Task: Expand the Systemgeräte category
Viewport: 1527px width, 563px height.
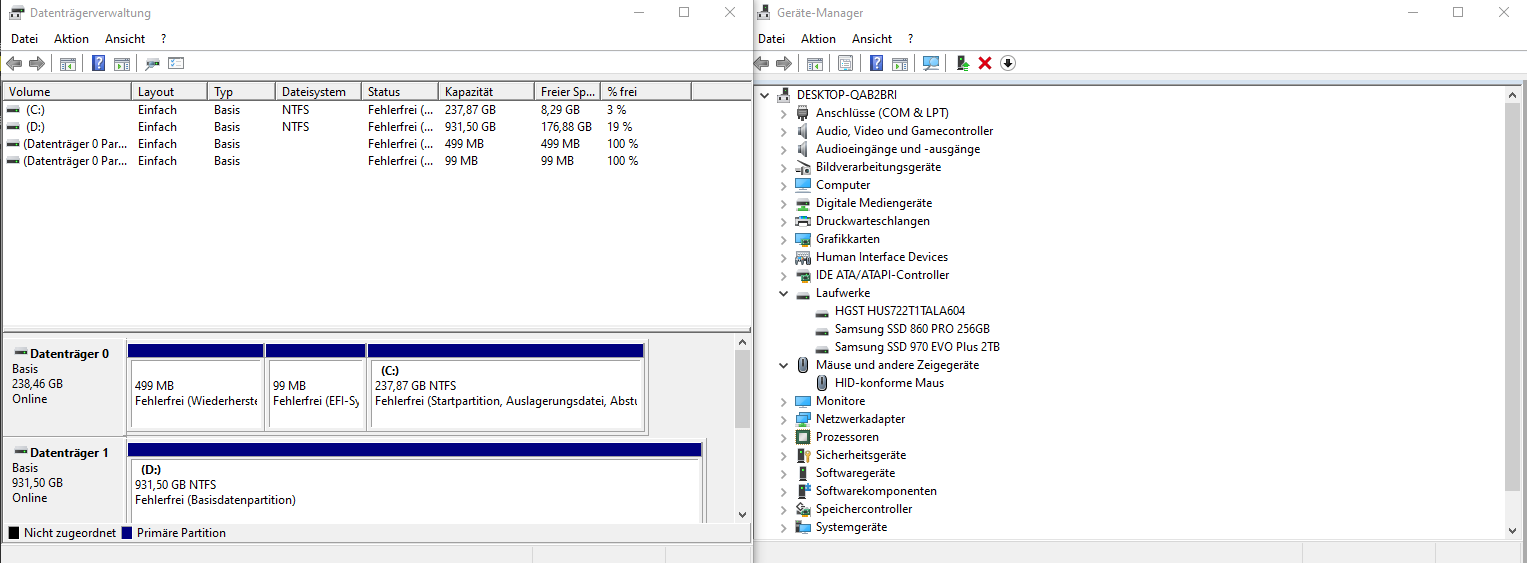Action: (x=784, y=527)
